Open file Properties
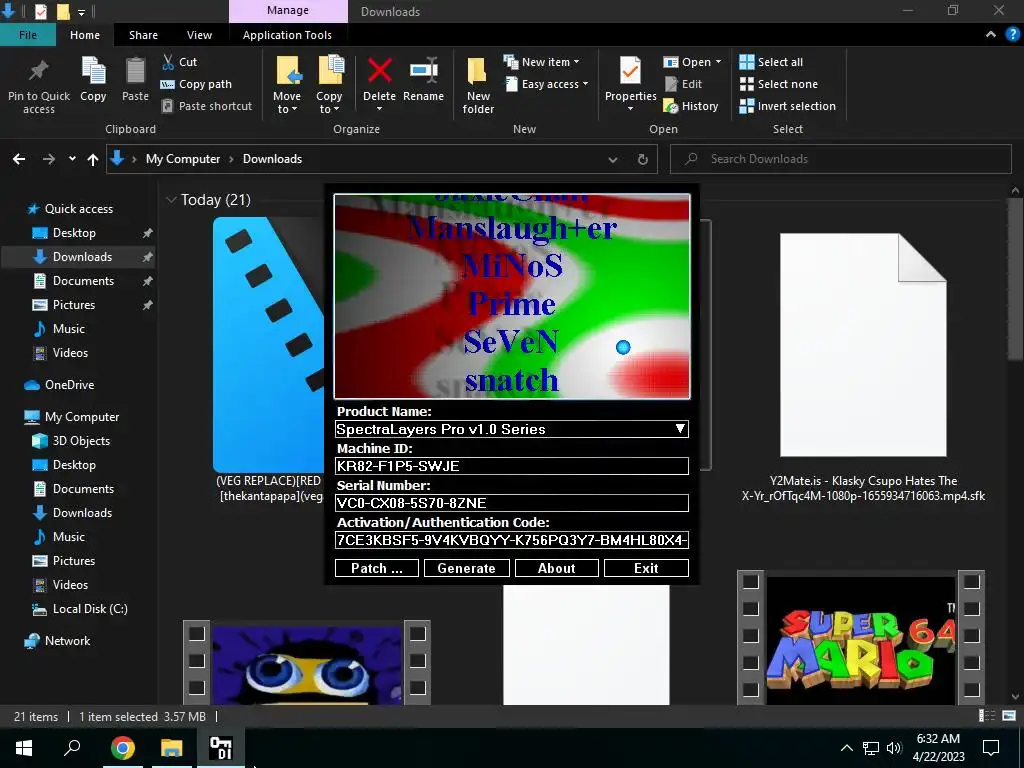The width and height of the screenshot is (1024, 768). tap(630, 82)
